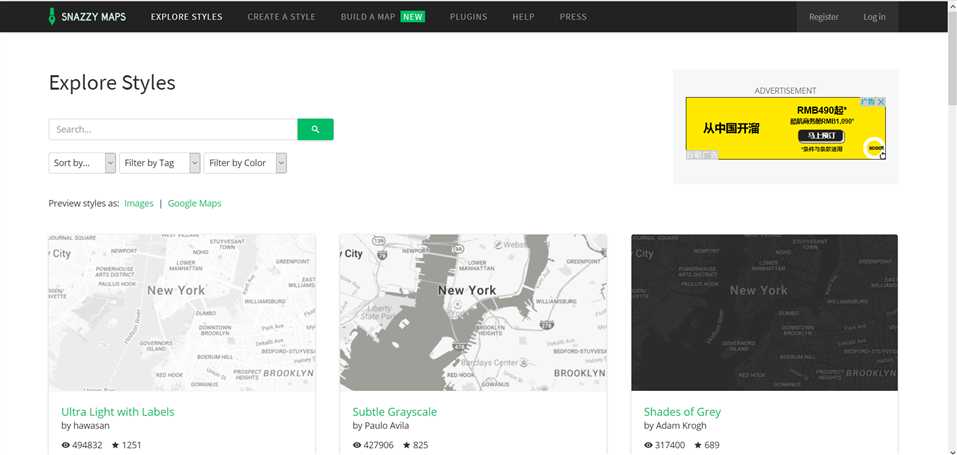Open the Ultra Light with Labels style
This screenshot has width=957, height=455.
pyautogui.click(x=118, y=412)
